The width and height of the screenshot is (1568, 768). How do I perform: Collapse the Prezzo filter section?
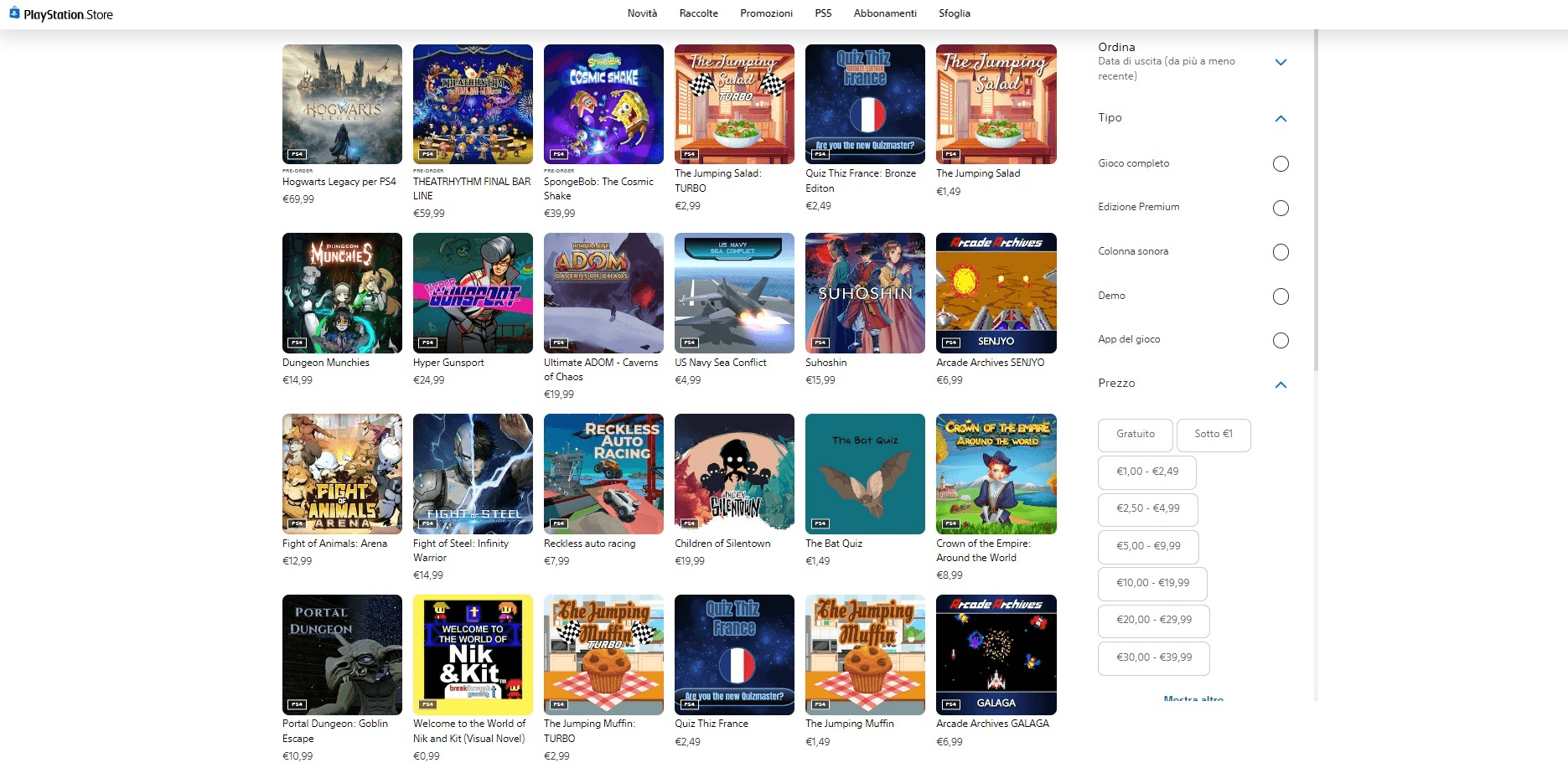(x=1281, y=384)
